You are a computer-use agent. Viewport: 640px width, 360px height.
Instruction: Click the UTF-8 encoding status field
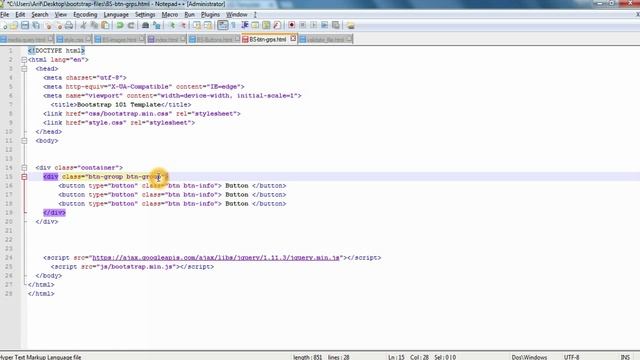pyautogui.click(x=571, y=357)
